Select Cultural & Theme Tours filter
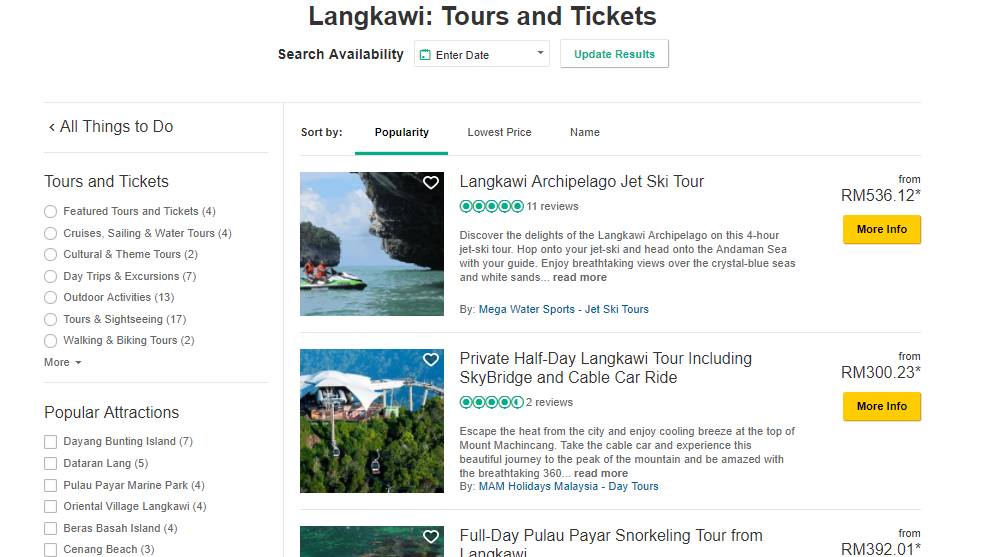The width and height of the screenshot is (985, 557). coord(50,255)
